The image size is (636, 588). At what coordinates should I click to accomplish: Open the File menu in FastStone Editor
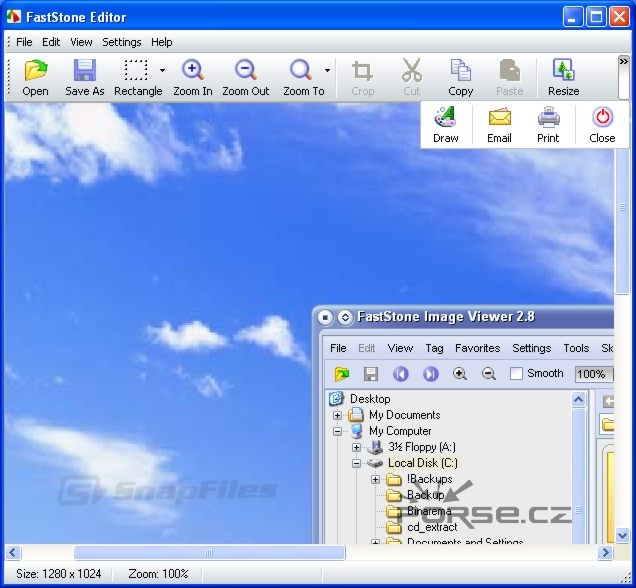(24, 42)
